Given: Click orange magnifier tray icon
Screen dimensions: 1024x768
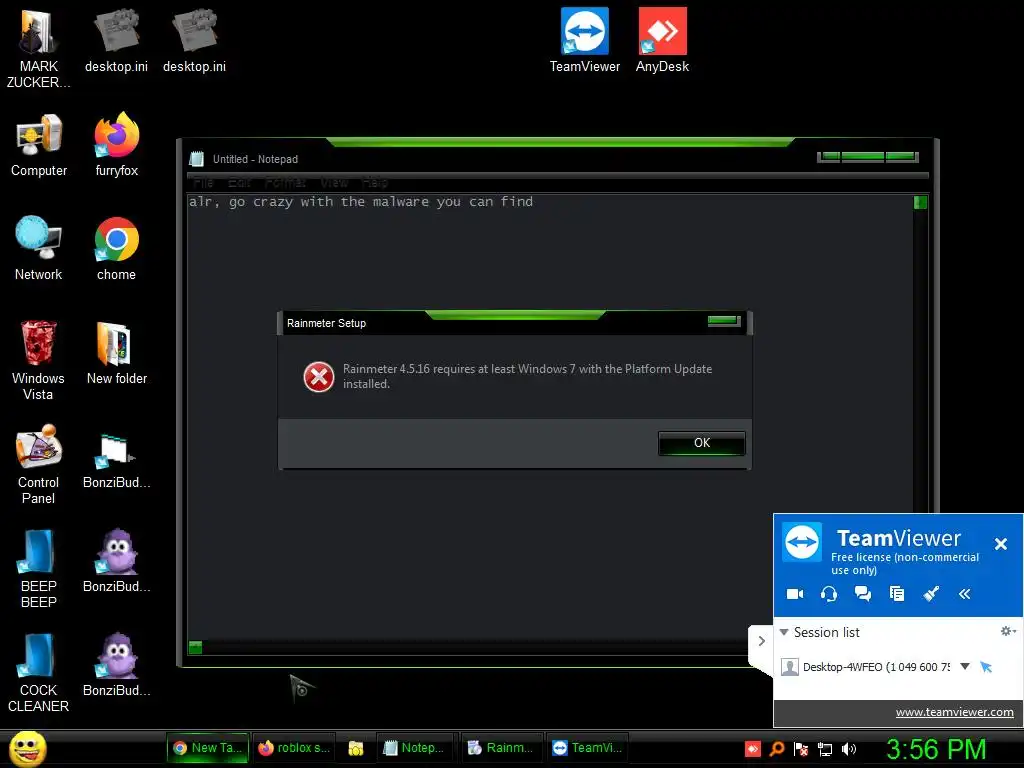Looking at the screenshot, I should point(776,748).
